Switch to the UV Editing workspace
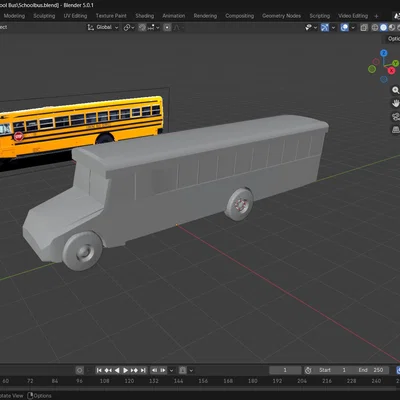Viewport: 400px width, 400px height. [75, 16]
